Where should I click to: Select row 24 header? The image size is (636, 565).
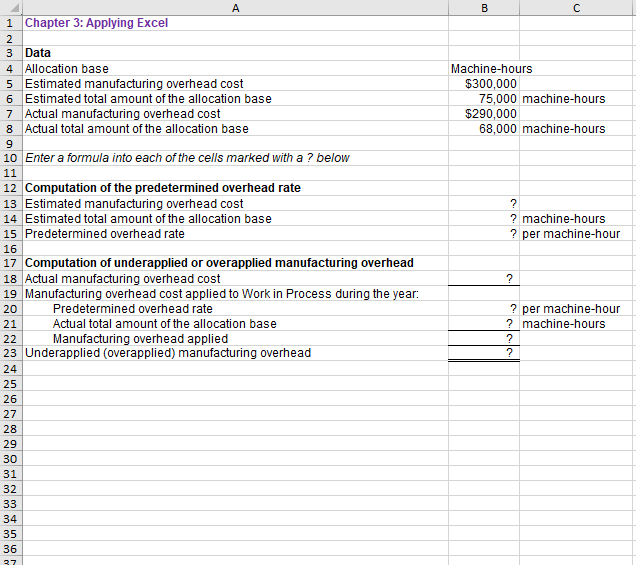tap(10, 368)
